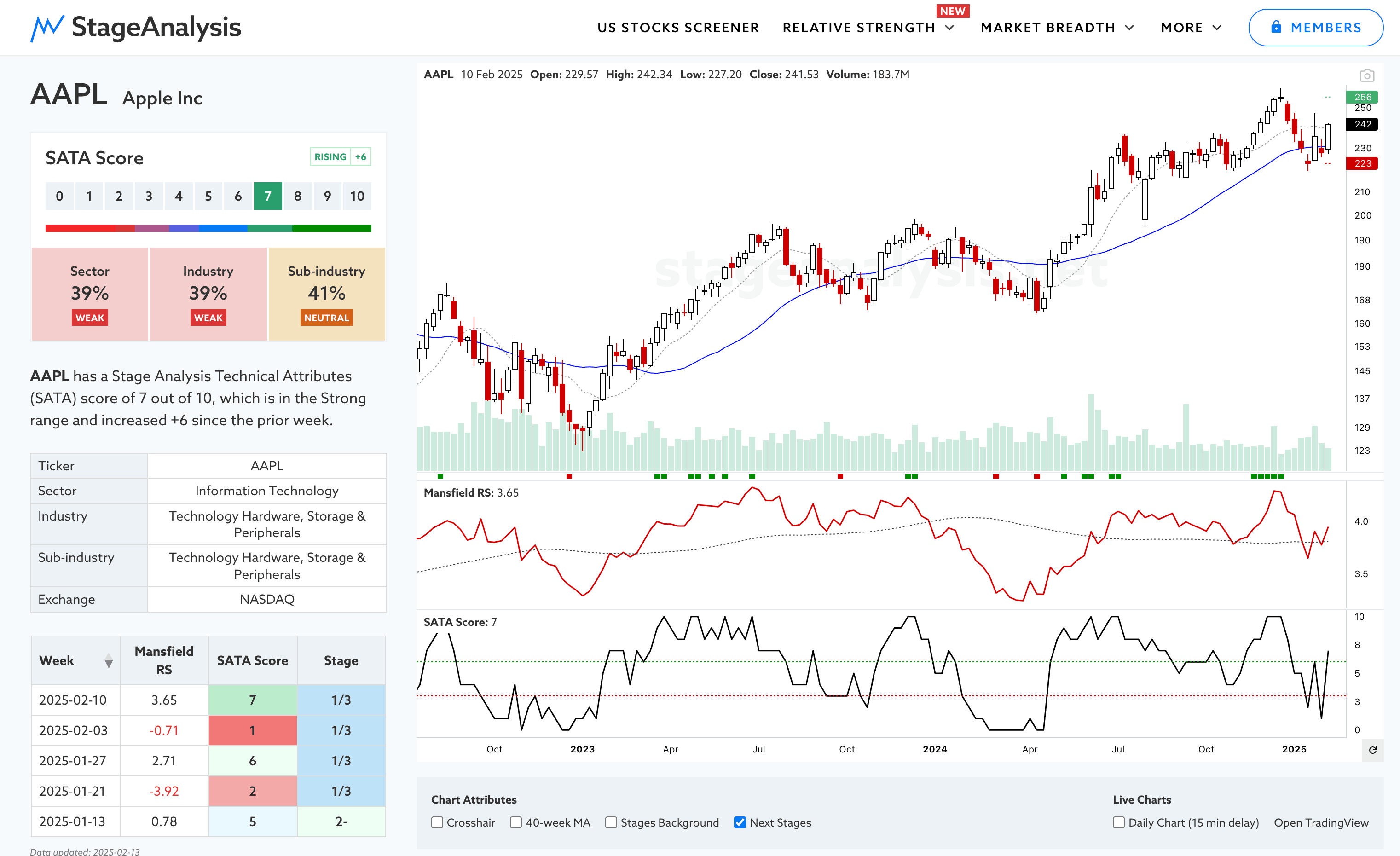
Task: Click the chart reset refresh icon
Action: tap(1372, 750)
